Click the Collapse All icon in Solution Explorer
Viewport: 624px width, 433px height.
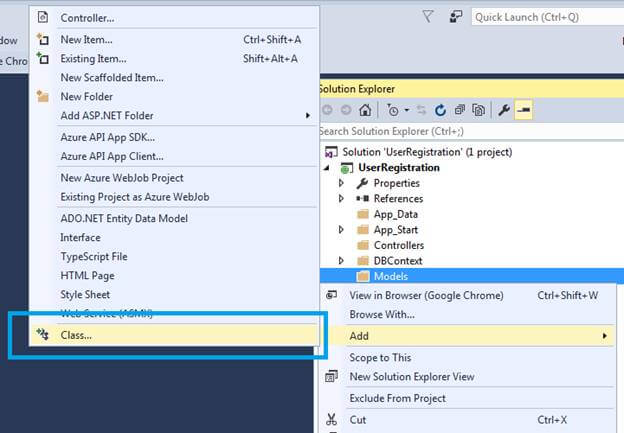pos(460,110)
